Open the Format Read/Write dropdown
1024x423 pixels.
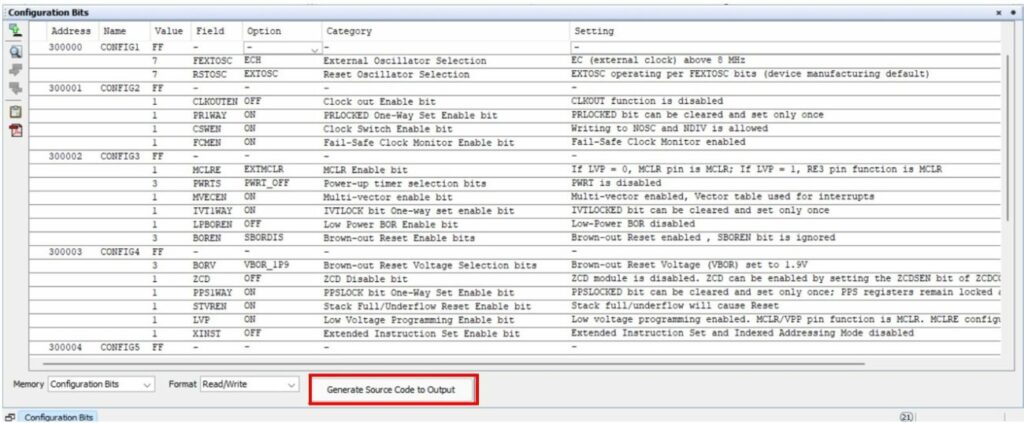[248, 384]
